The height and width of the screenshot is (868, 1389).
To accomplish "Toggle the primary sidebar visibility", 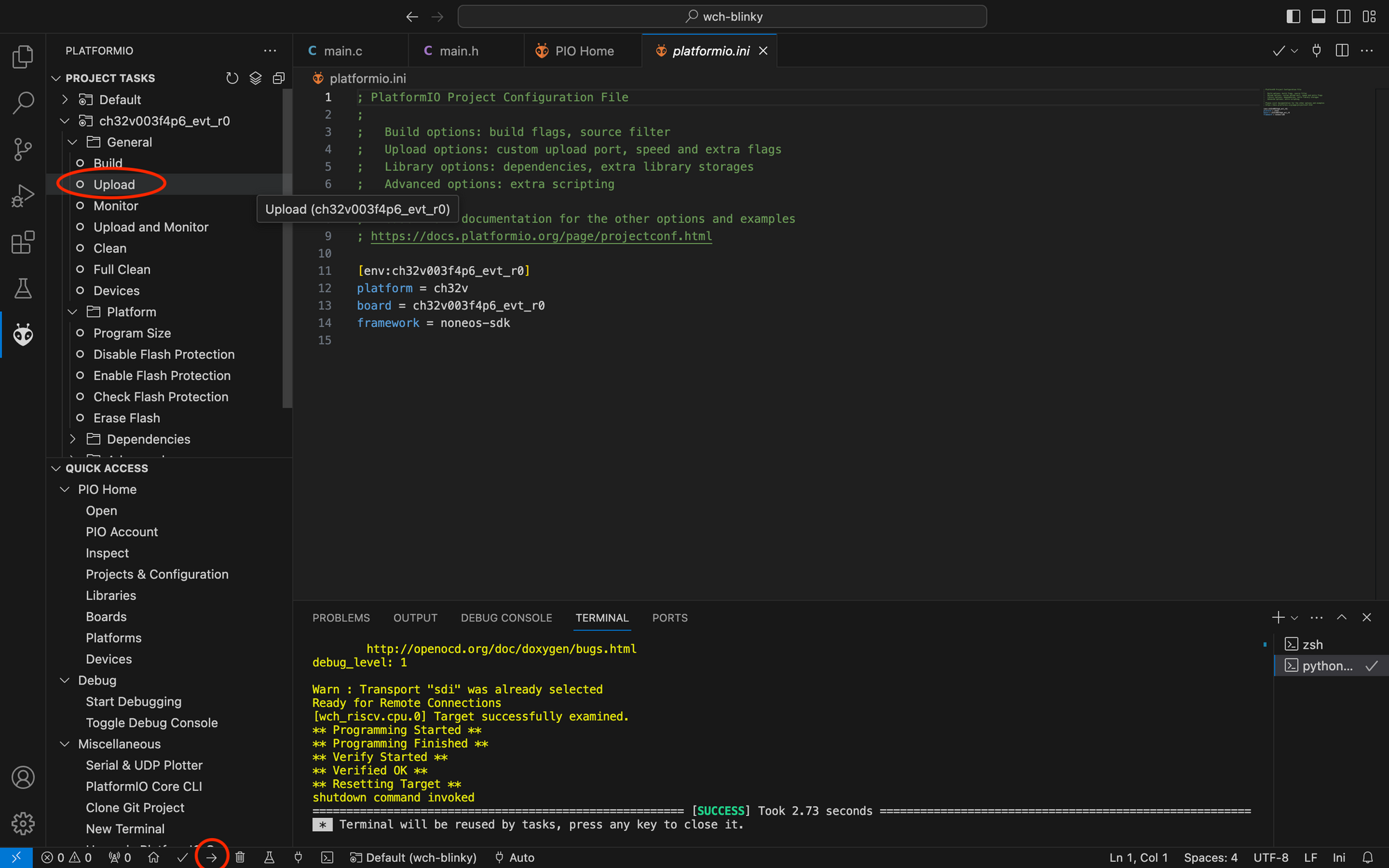I will [1293, 17].
